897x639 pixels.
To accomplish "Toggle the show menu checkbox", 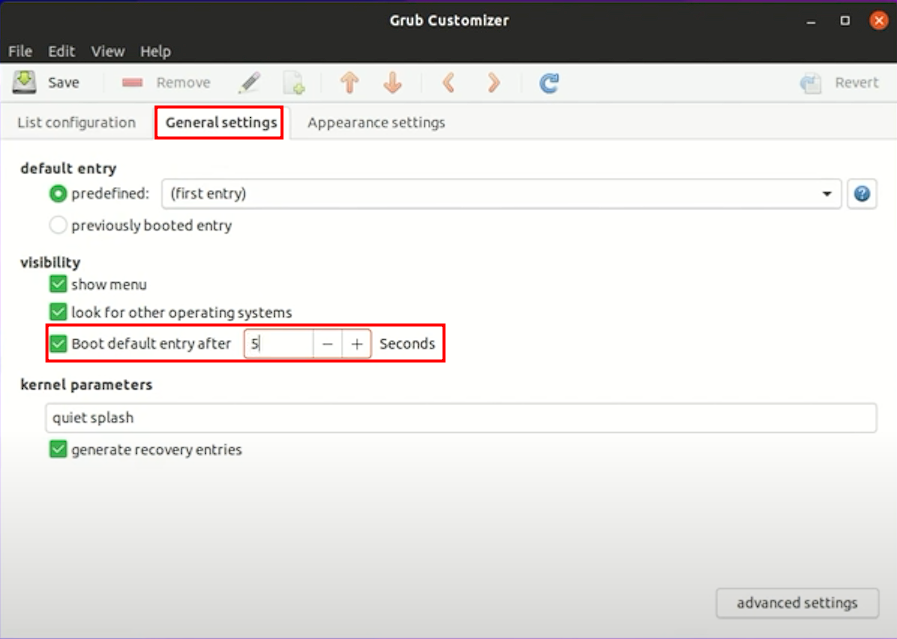I will point(58,284).
